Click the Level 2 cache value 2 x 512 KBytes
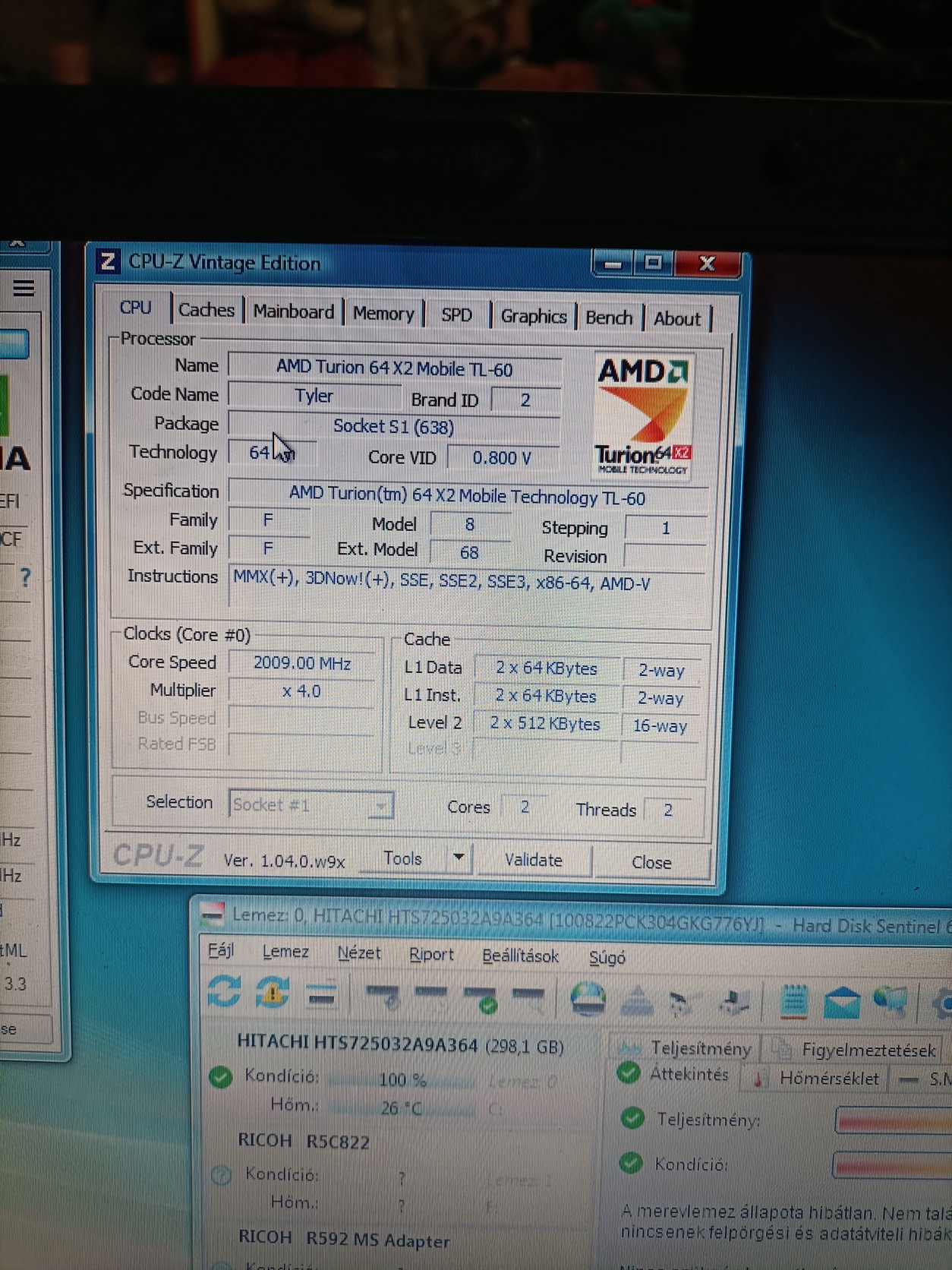The height and width of the screenshot is (1270, 952). pyautogui.click(x=544, y=723)
